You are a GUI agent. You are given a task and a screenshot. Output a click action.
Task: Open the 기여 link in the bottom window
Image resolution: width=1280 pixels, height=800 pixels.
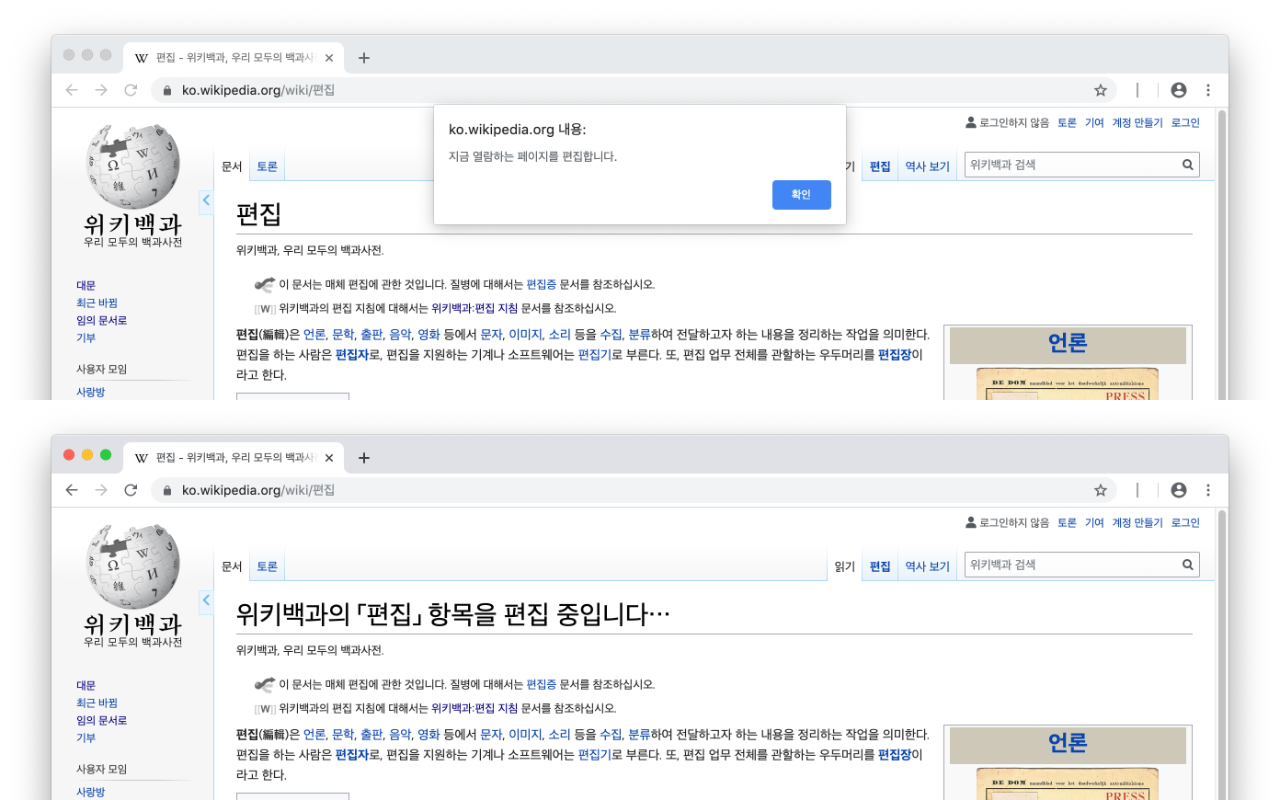(x=1094, y=523)
